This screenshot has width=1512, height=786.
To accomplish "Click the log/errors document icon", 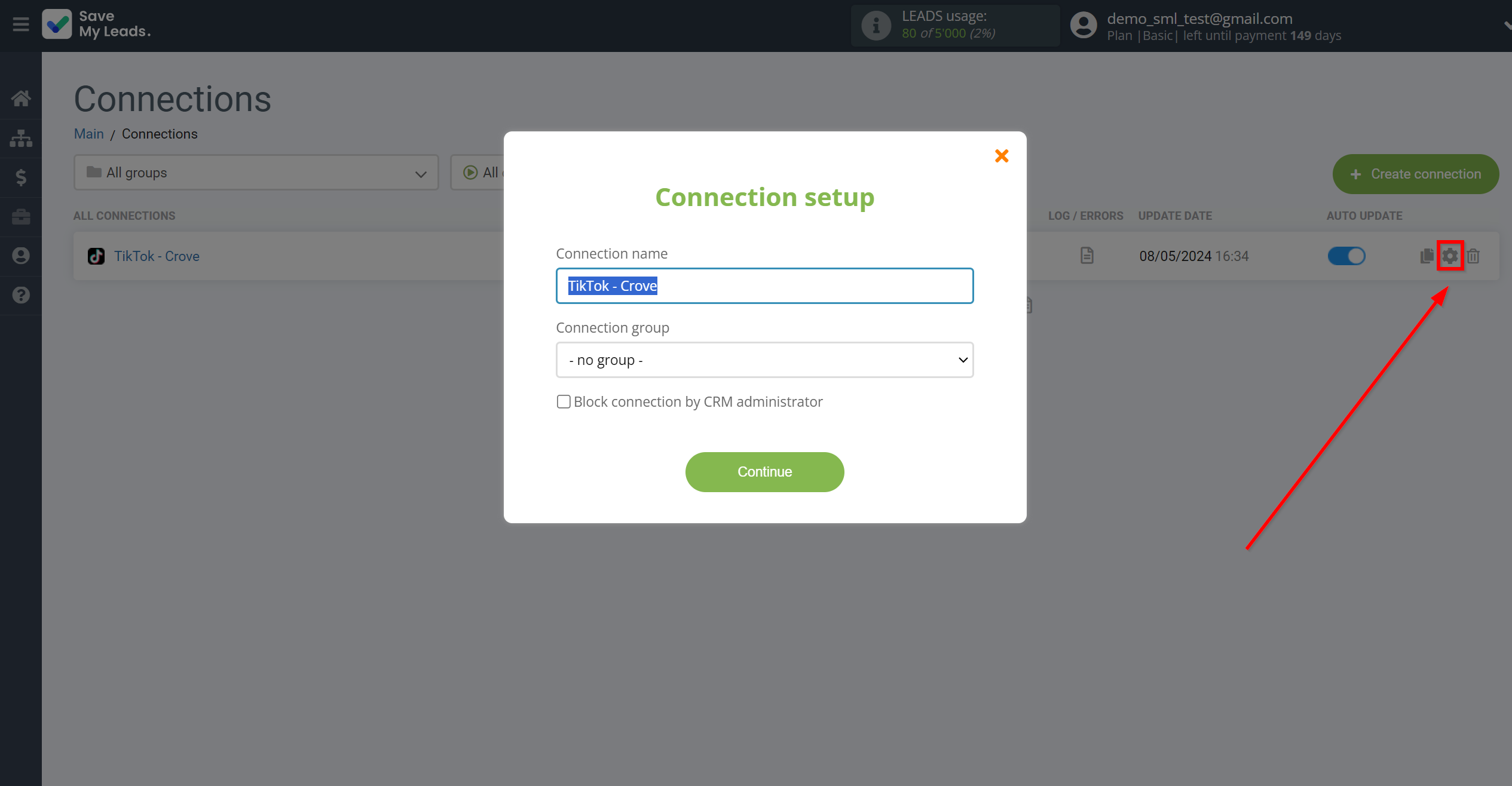I will [x=1086, y=256].
